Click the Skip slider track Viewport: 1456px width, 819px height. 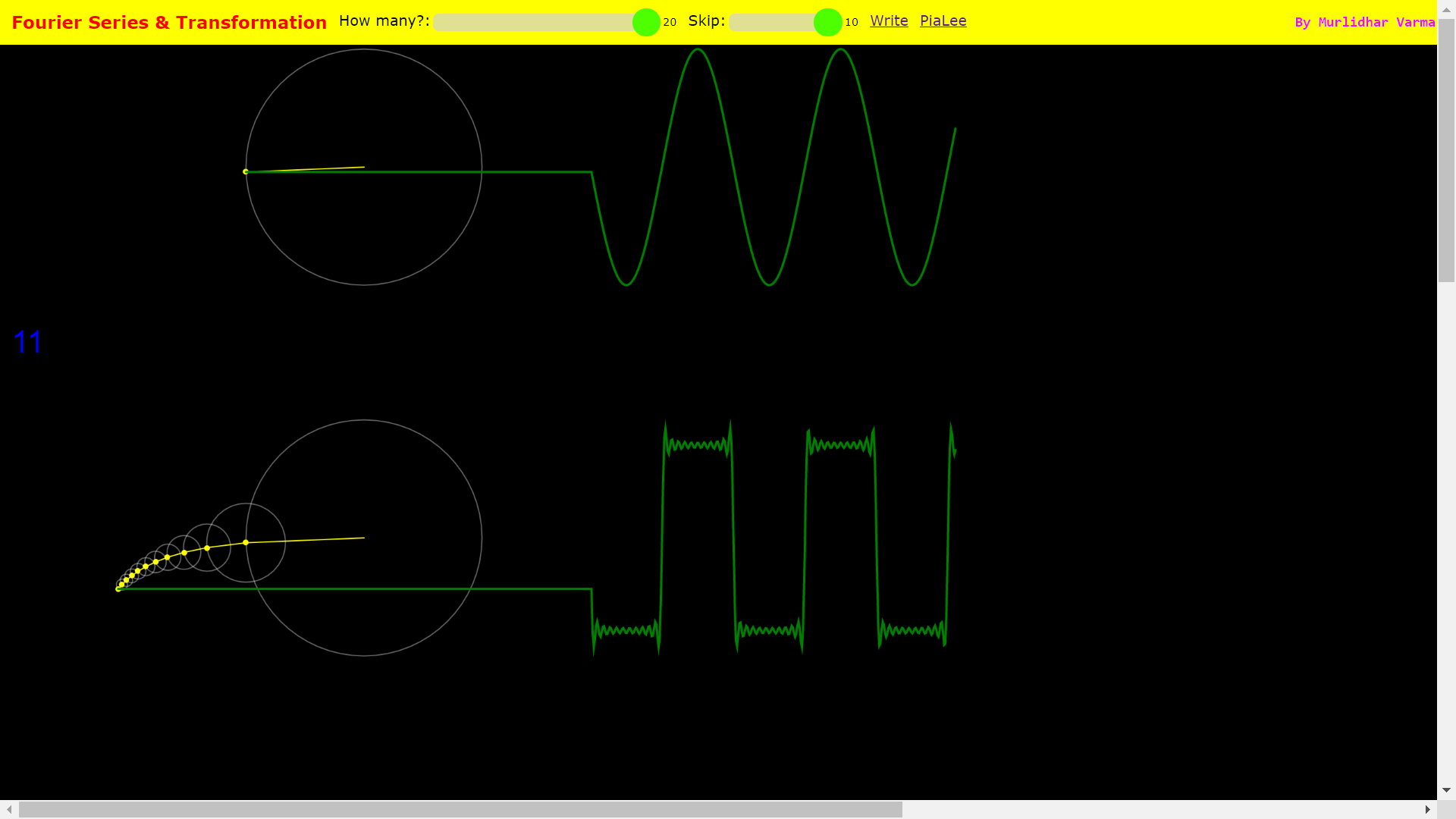click(770, 23)
